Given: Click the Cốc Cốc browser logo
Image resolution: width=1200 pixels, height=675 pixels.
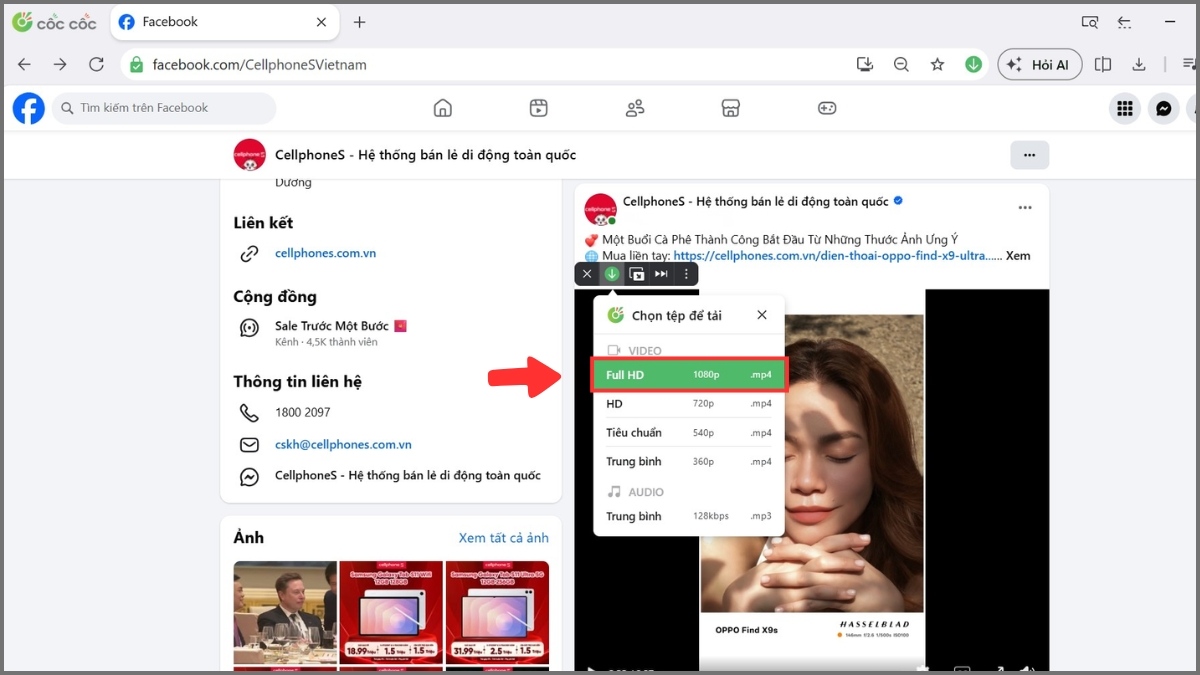Looking at the screenshot, I should (54, 22).
